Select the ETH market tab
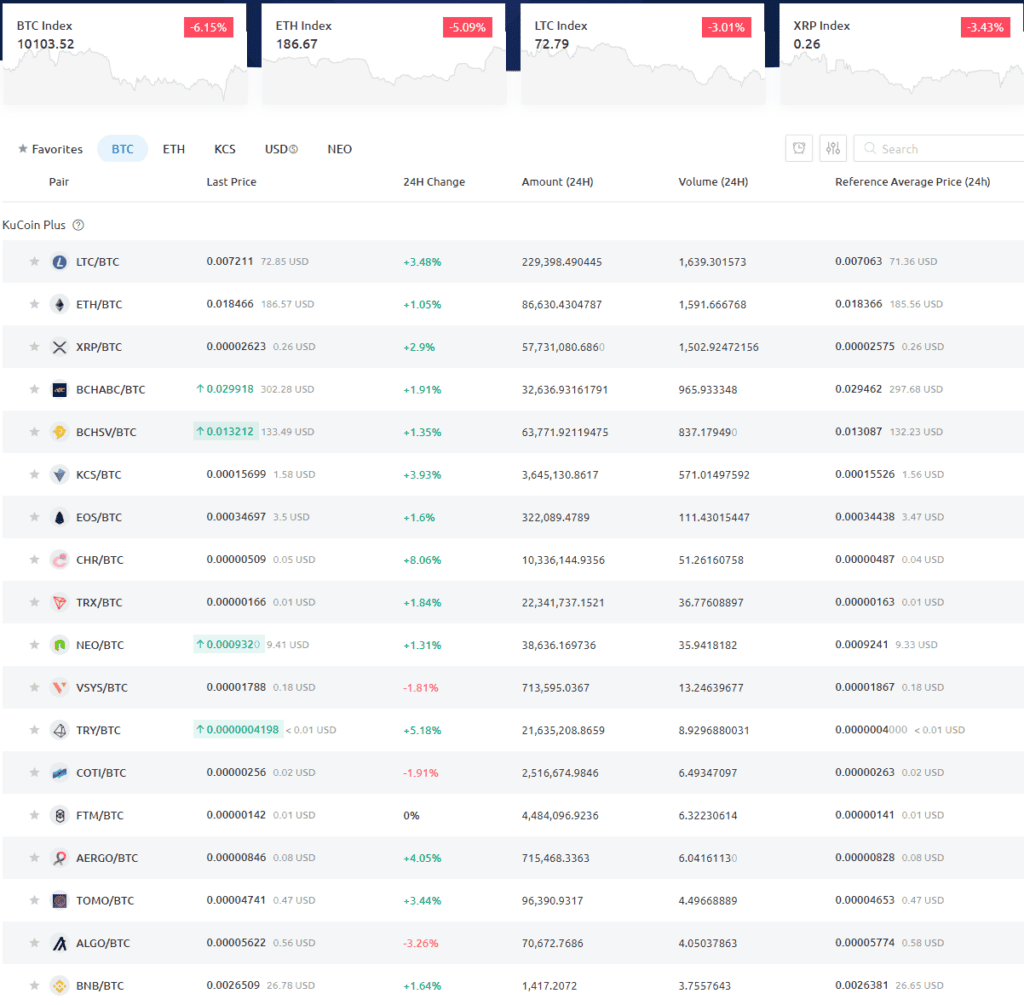The height and width of the screenshot is (1005, 1024). coord(174,149)
